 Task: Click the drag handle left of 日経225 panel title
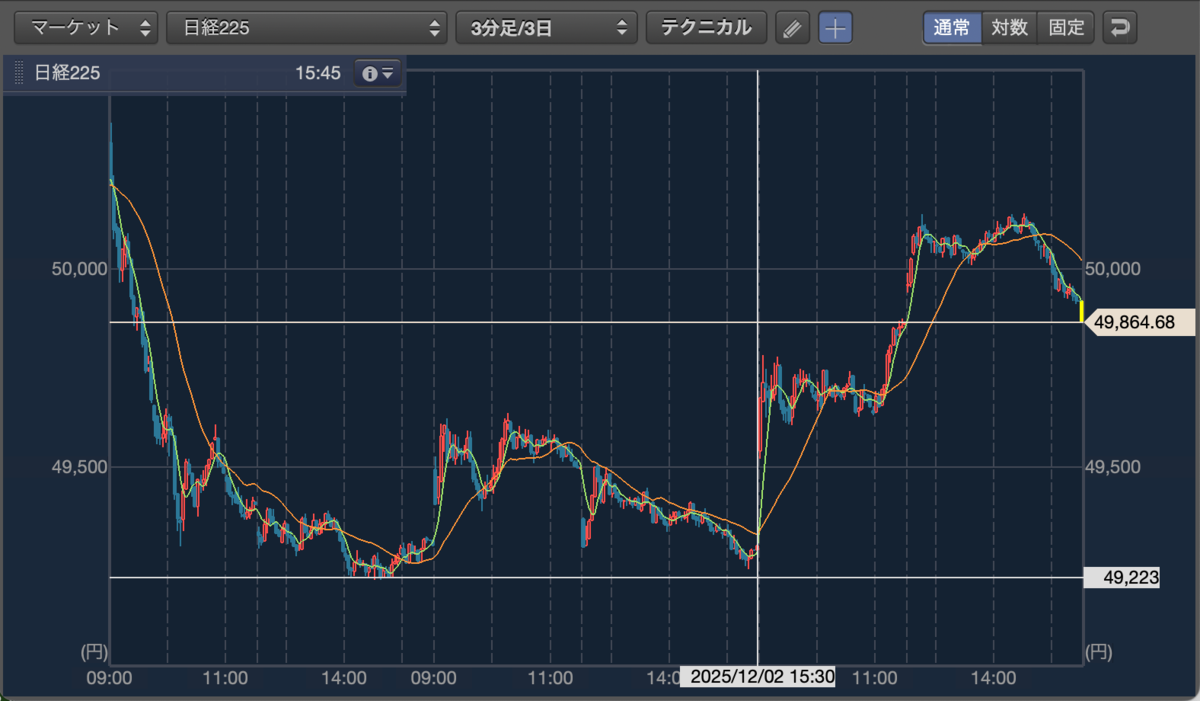19,73
